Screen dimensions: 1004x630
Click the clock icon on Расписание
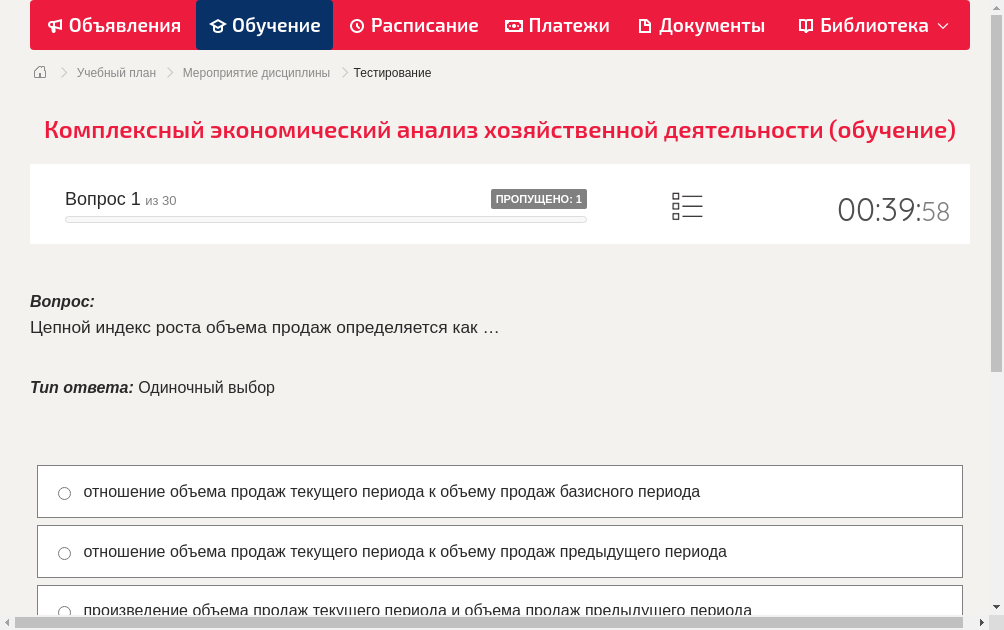click(x=356, y=25)
